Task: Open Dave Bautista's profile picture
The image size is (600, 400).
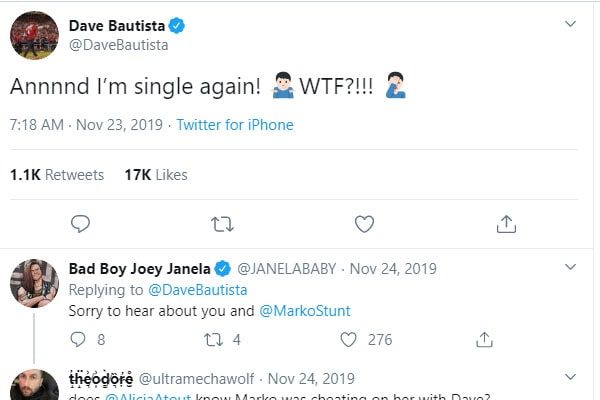Action: click(x=34, y=35)
